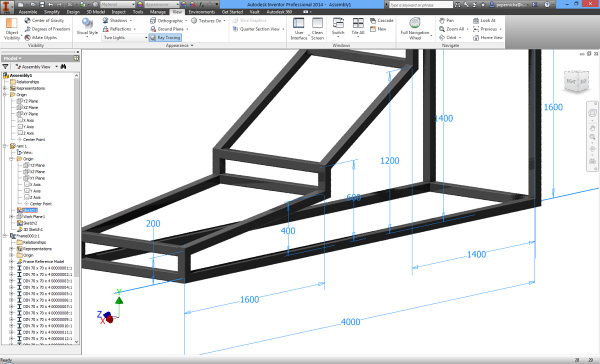The image size is (600, 364).
Task: Switch to the 3D Model ribbon tab
Action: (96, 12)
